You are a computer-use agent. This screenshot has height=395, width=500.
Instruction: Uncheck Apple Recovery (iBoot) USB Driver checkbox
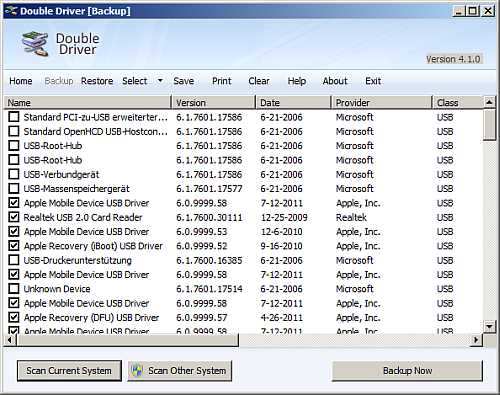tap(14, 246)
